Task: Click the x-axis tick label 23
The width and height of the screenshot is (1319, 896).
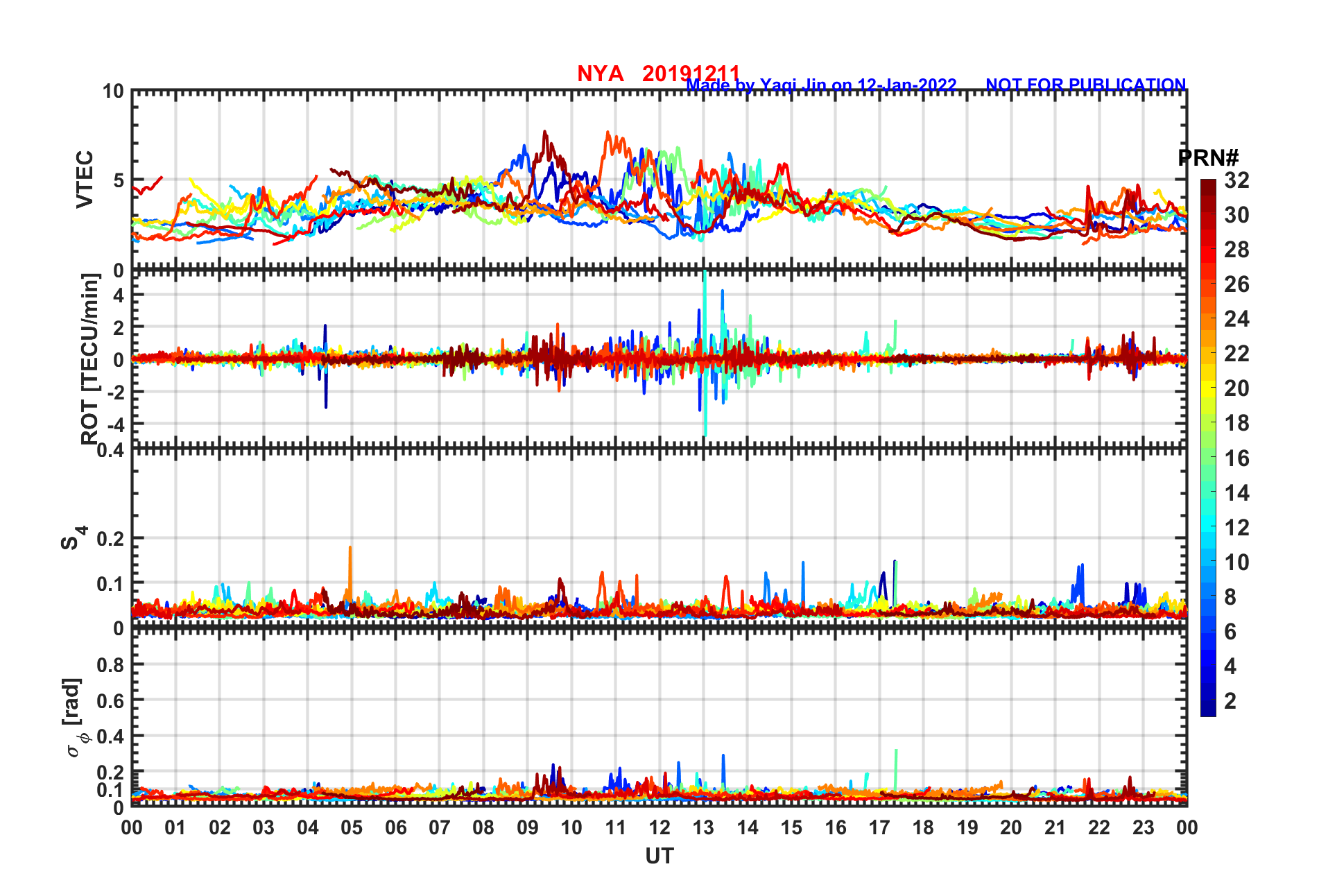Action: 1144,827
